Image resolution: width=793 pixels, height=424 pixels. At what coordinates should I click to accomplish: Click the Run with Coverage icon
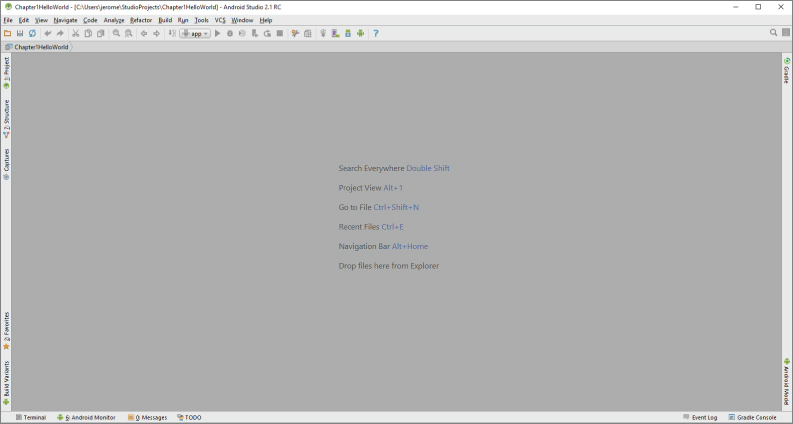coord(242,33)
